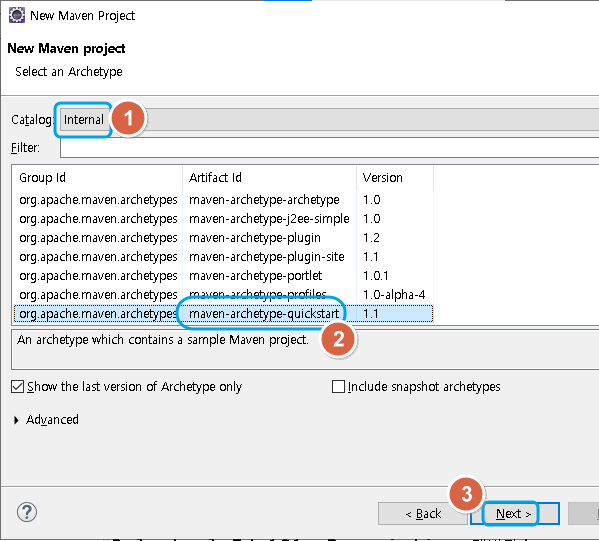The width and height of the screenshot is (599, 541).
Task: Click into the Filter text field
Action: pyautogui.click(x=329, y=147)
